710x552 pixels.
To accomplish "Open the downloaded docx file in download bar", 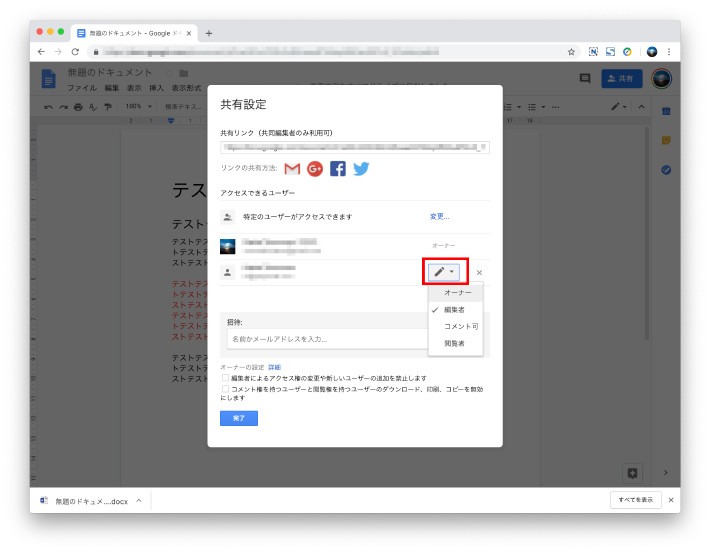I will click(x=85, y=501).
